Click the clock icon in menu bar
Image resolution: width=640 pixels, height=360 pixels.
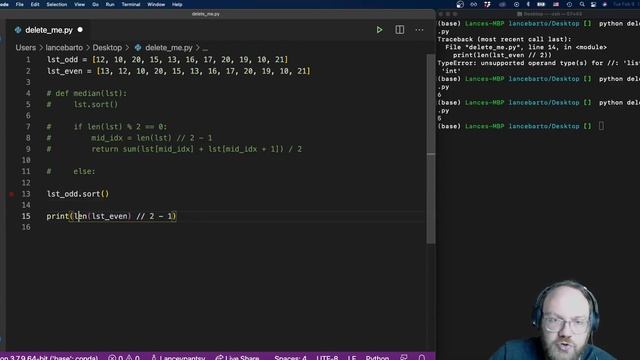[569, 4]
